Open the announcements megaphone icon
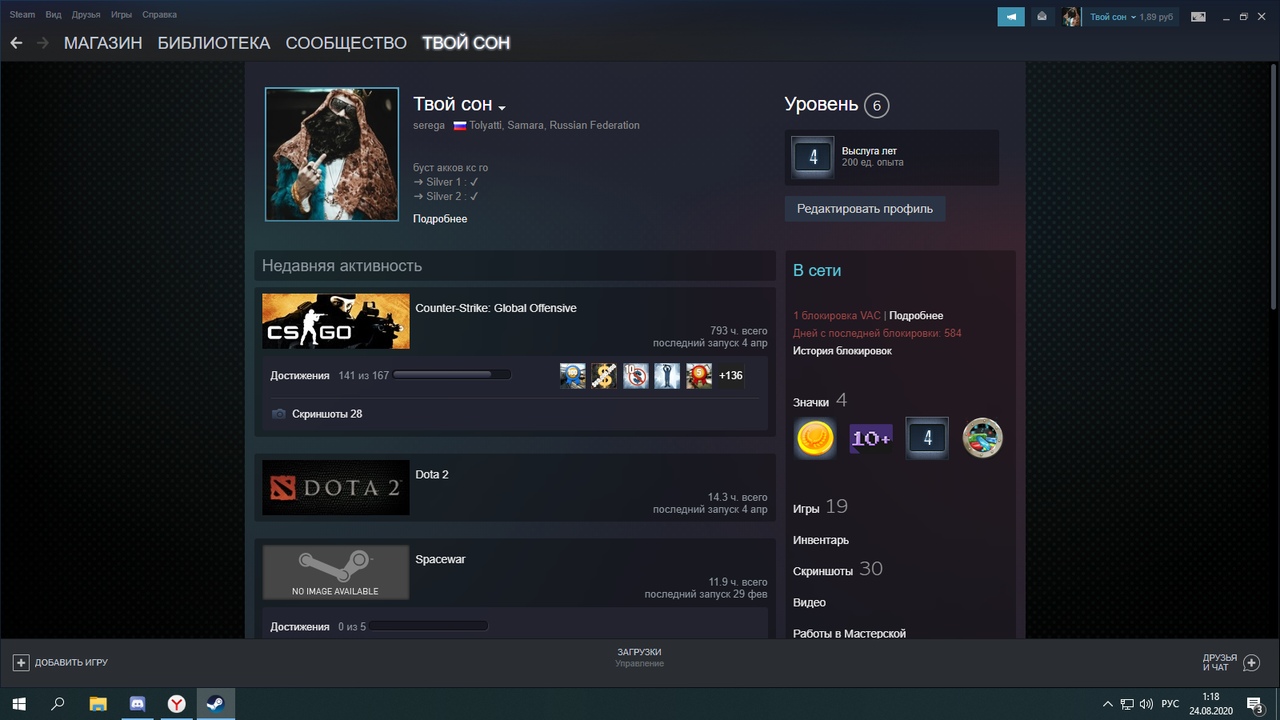The image size is (1280, 720). coord(1011,16)
